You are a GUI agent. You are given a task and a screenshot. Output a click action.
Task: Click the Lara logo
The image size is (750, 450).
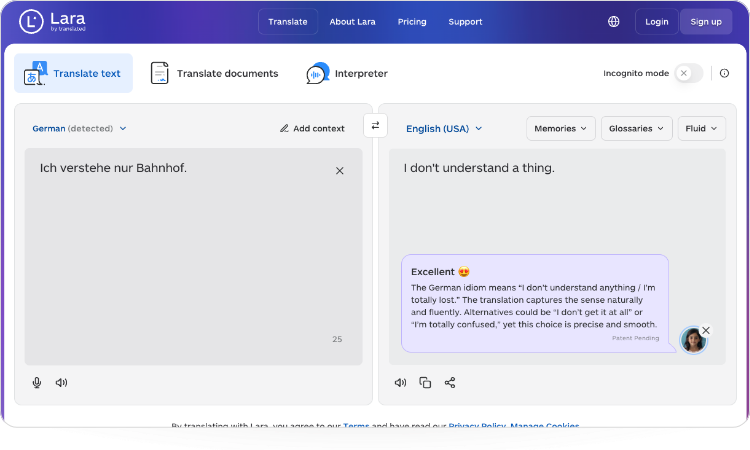pyautogui.click(x=53, y=22)
